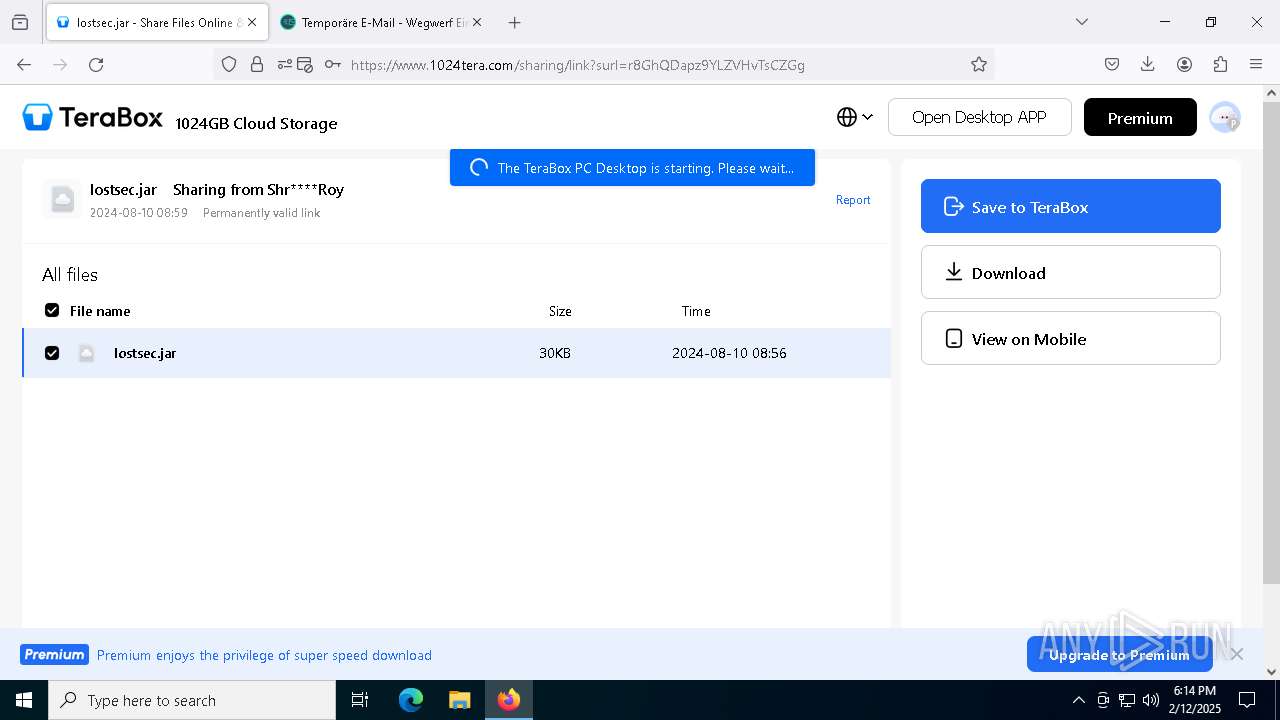
Task: Sort by Time column header
Action: (696, 311)
